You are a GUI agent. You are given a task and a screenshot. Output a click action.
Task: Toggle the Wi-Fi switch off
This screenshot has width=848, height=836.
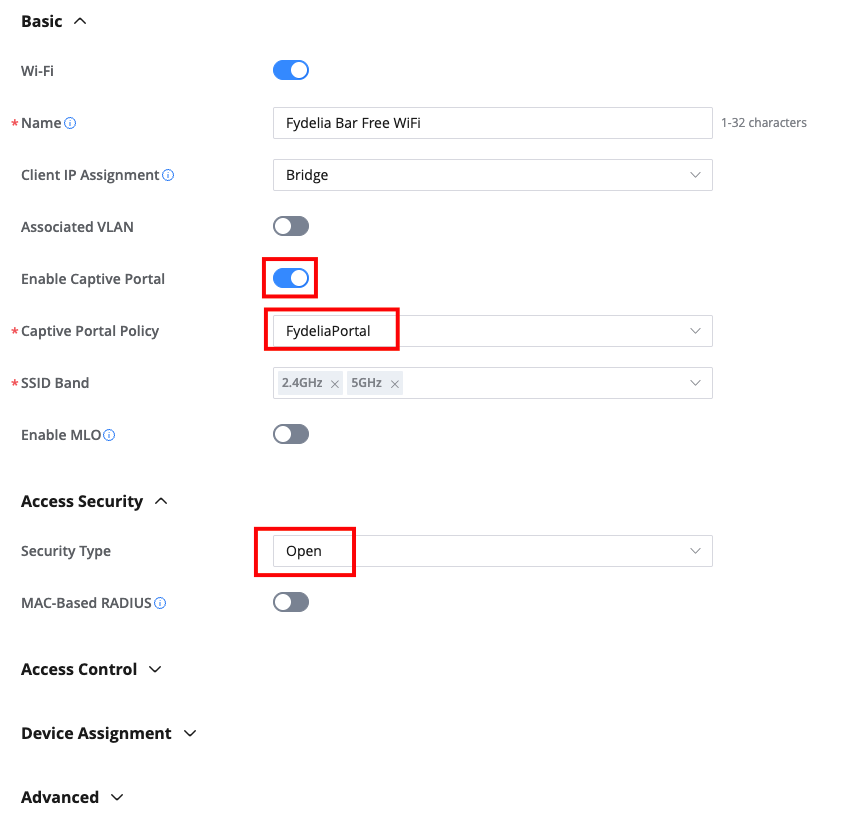(291, 70)
